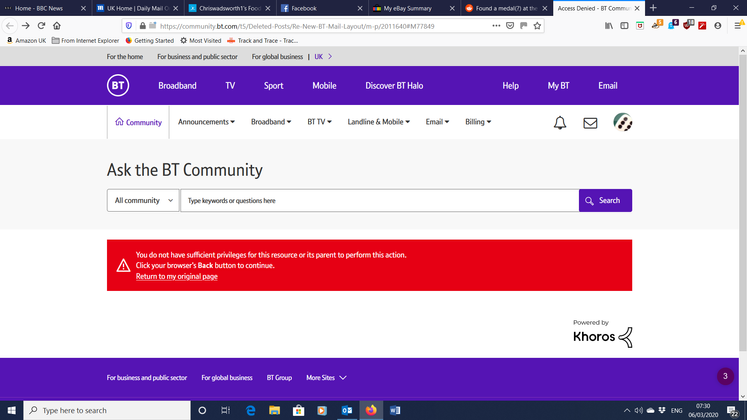Image resolution: width=747 pixels, height=420 pixels.
Task: Expand the Broadband community dropdown
Action: point(271,122)
